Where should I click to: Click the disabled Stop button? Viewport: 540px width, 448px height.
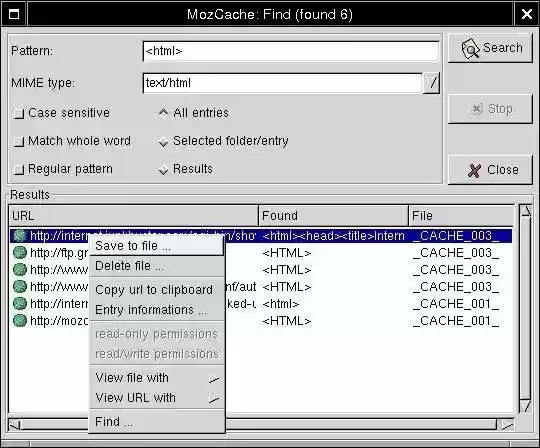[x=490, y=109]
